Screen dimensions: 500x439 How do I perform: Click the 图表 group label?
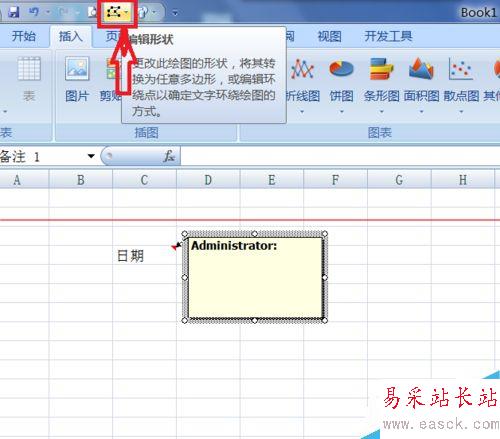tap(379, 133)
